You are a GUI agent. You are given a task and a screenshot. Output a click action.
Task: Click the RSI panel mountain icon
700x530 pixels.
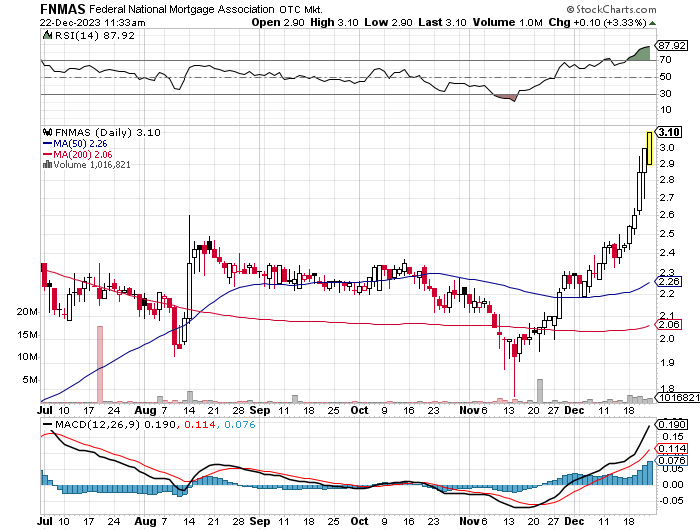47,35
